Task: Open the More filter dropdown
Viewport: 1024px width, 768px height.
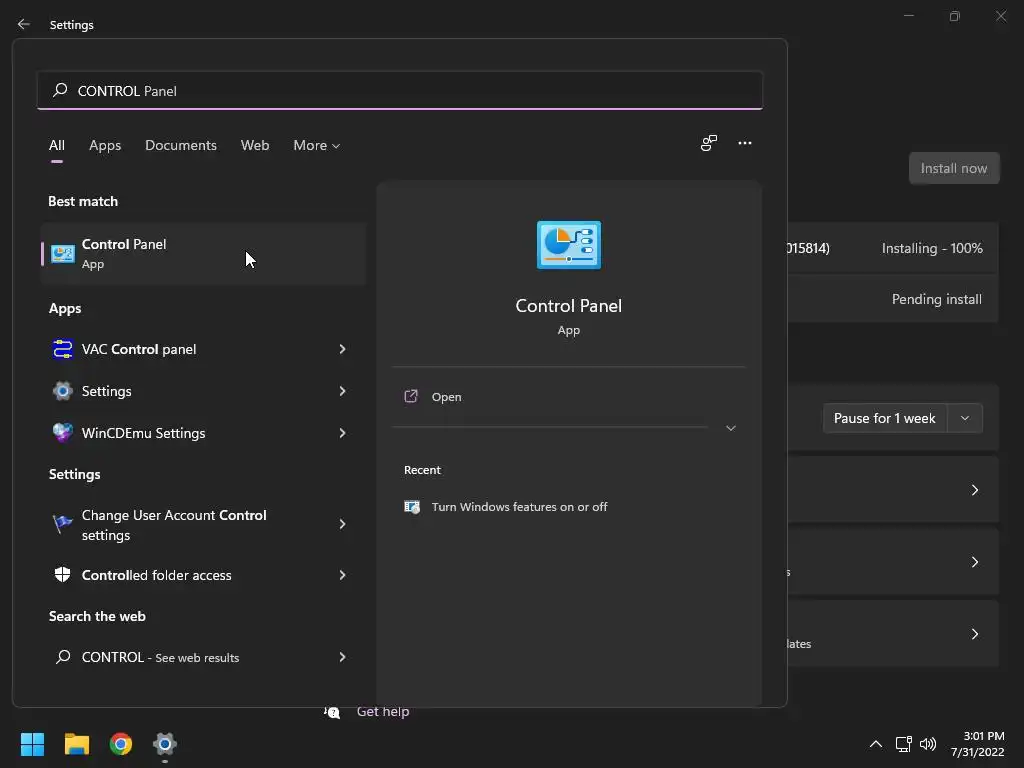Action: (317, 146)
